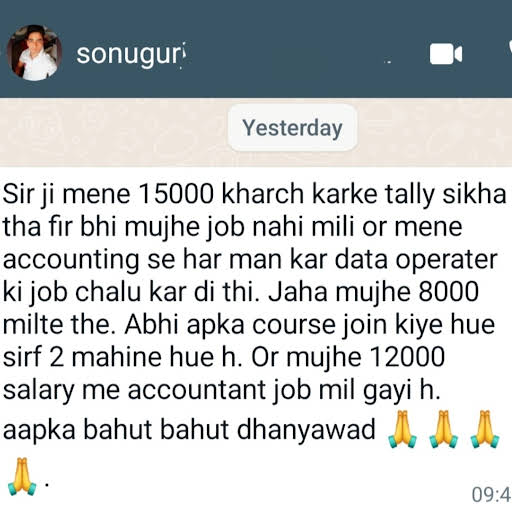Tap the voice call icon at header edge
This screenshot has height=512, width=512.
(510, 50)
